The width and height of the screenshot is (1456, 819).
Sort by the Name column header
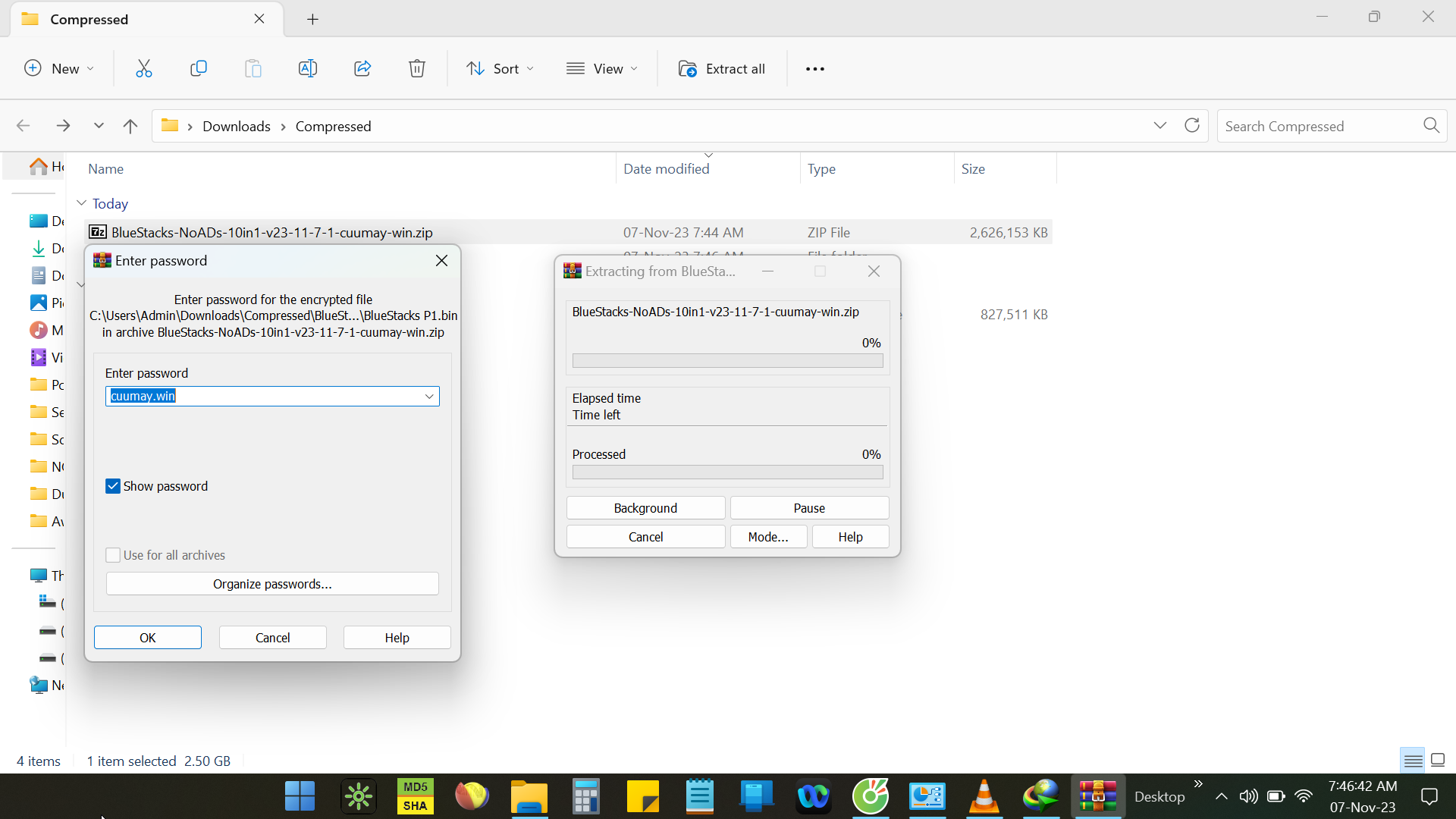pos(105,168)
